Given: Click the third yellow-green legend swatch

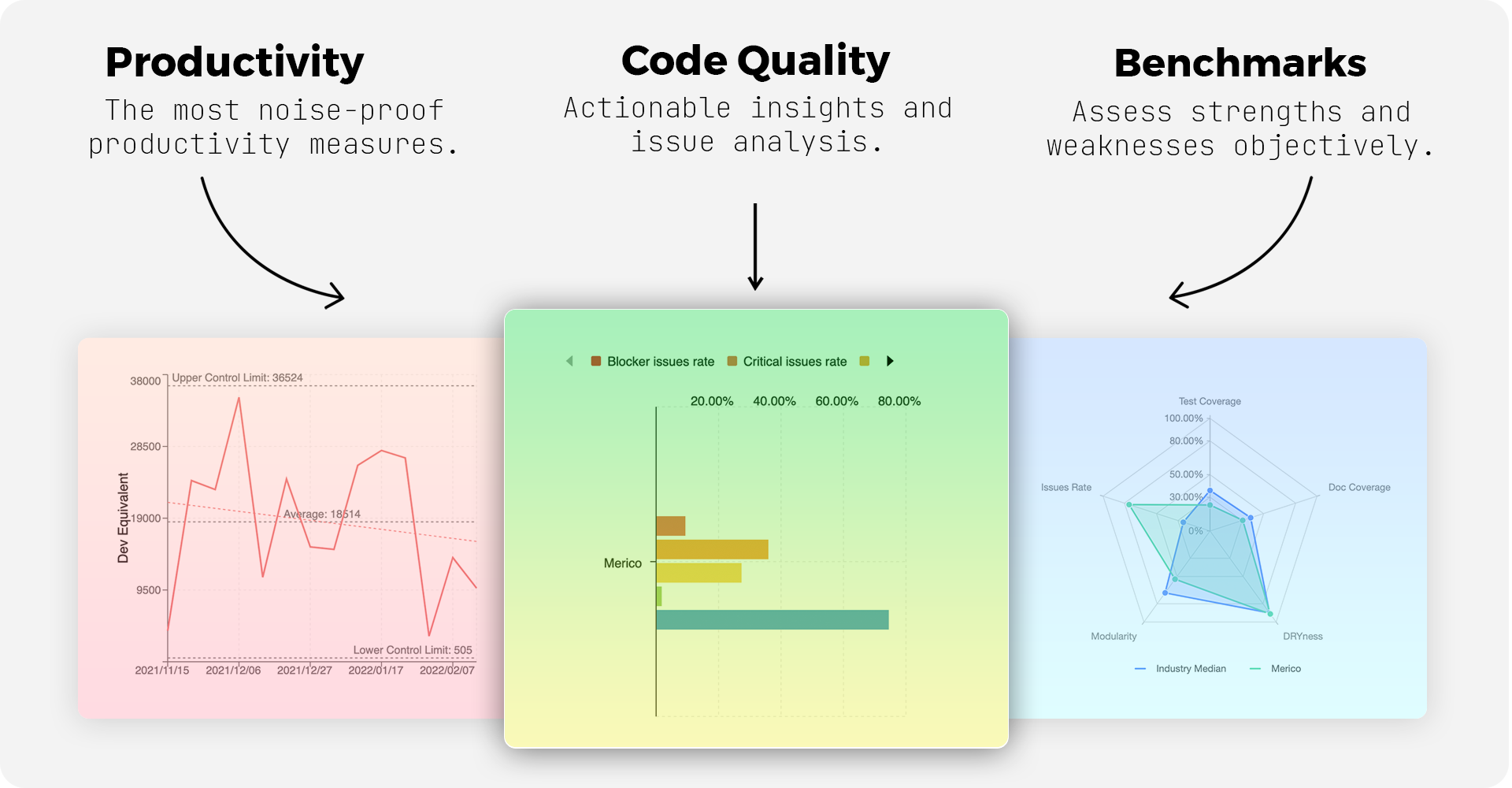Looking at the screenshot, I should [864, 361].
